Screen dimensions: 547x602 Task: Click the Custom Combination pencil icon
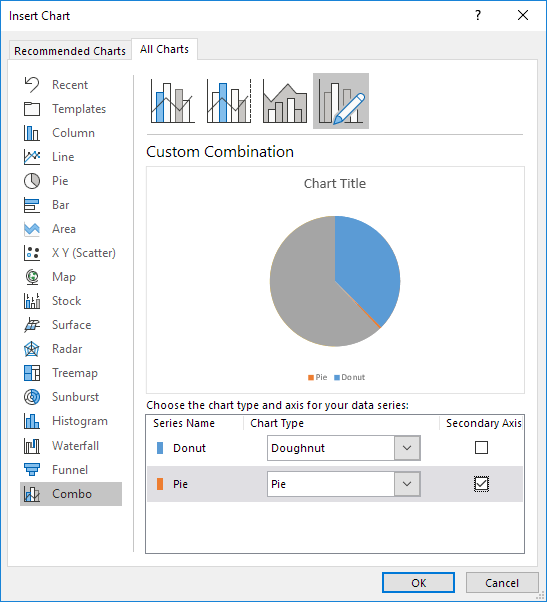[x=341, y=101]
